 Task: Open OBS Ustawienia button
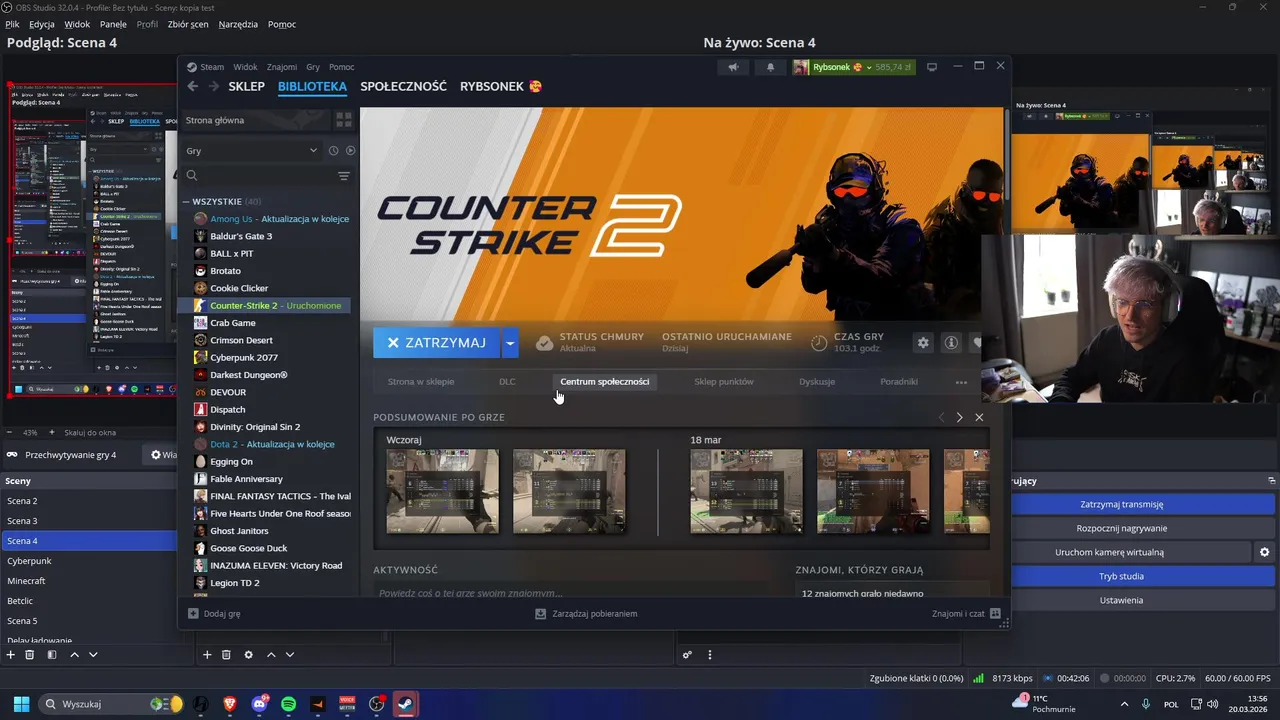tap(1119, 600)
